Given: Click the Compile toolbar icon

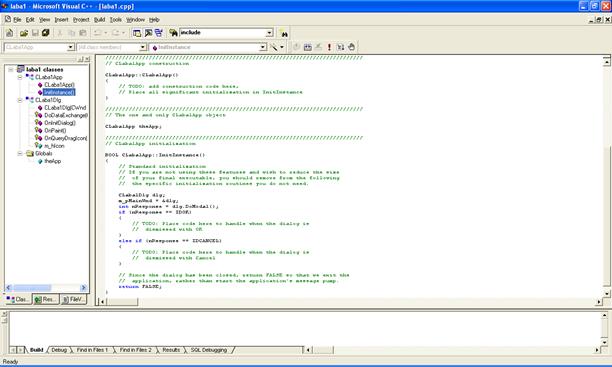Looking at the screenshot, I should tap(296, 47).
